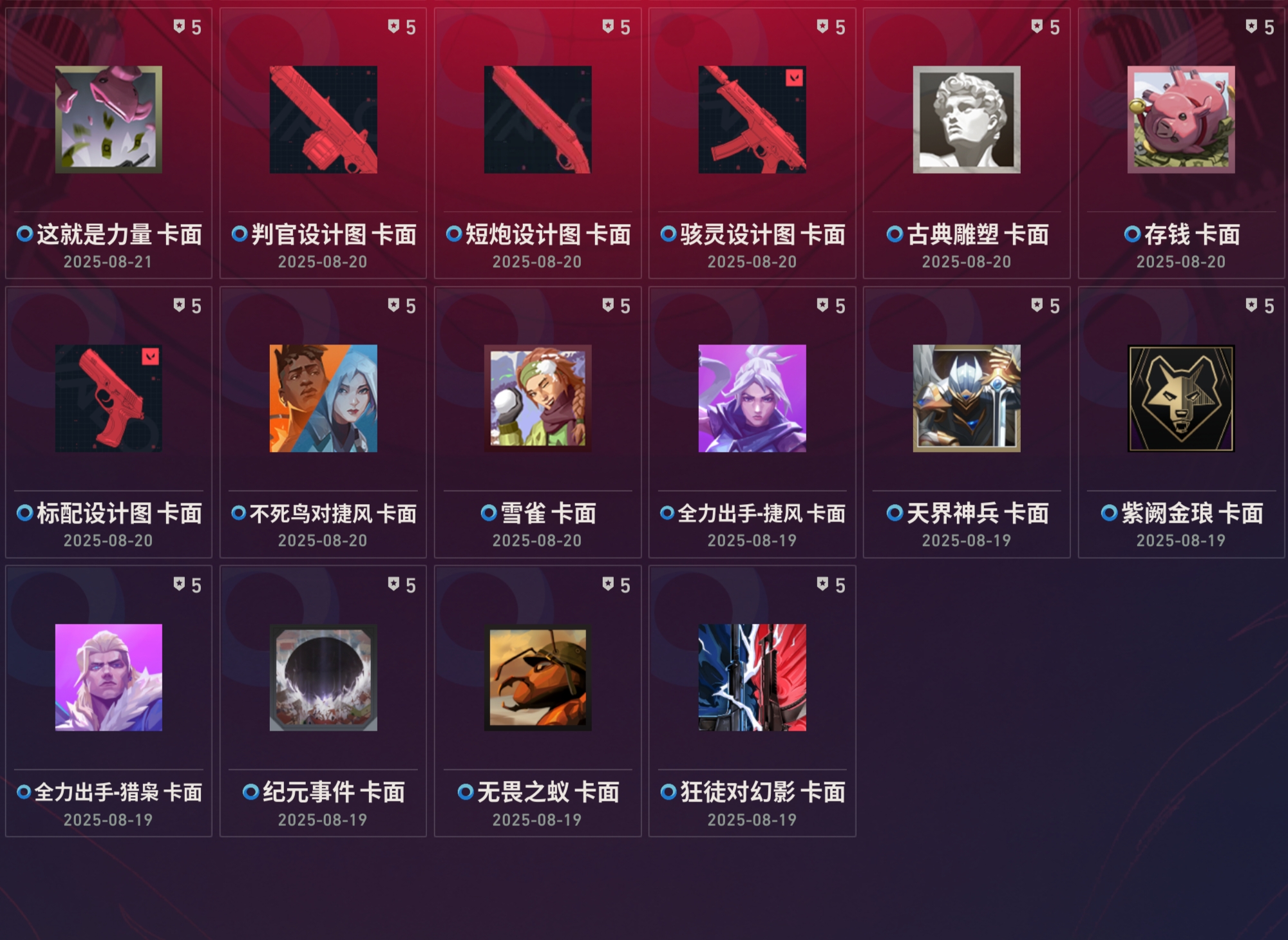Image resolution: width=1288 pixels, height=940 pixels.
Task: Click the blue ring icon beside 雪雀 卡面
Action: (x=489, y=513)
